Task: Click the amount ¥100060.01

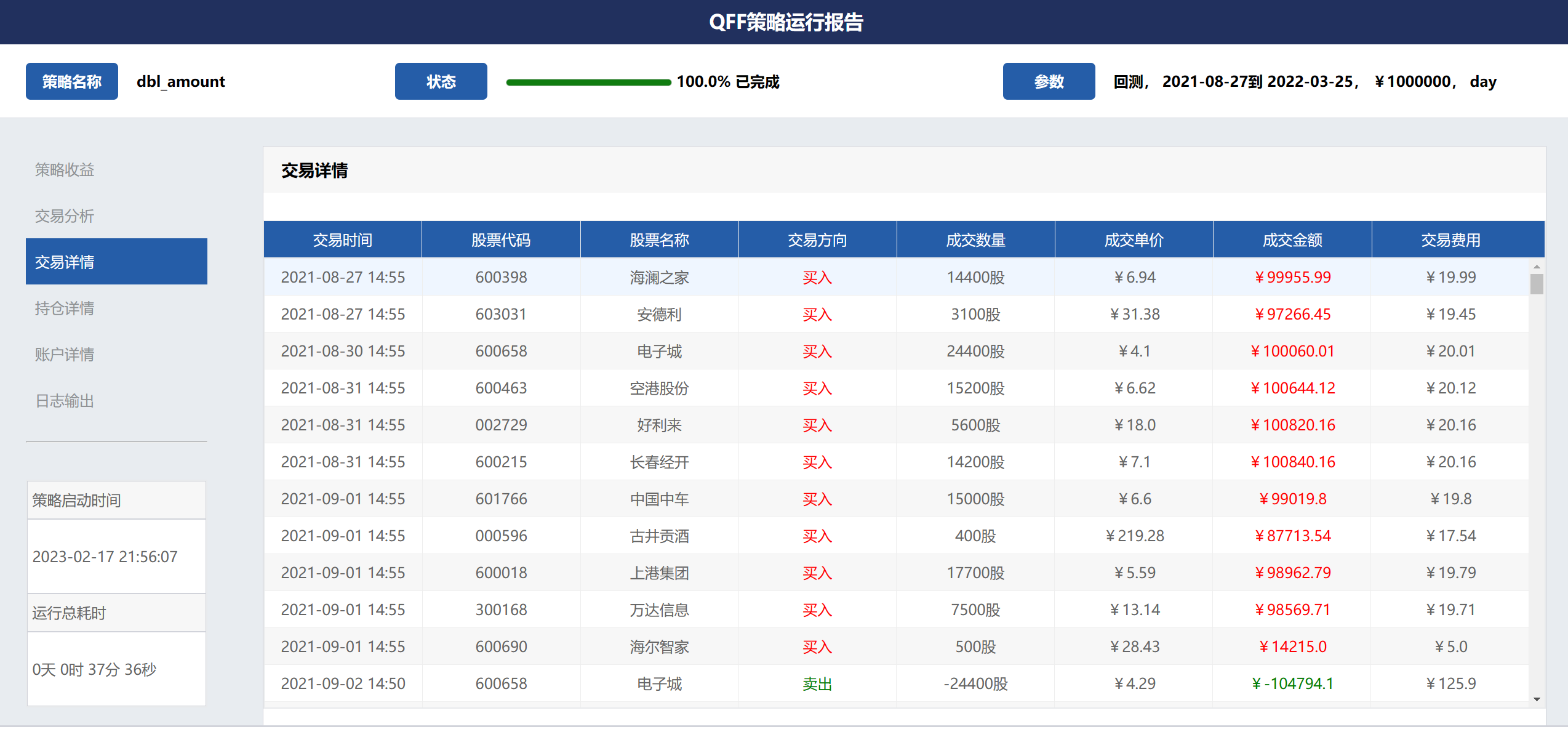Action: click(1292, 351)
